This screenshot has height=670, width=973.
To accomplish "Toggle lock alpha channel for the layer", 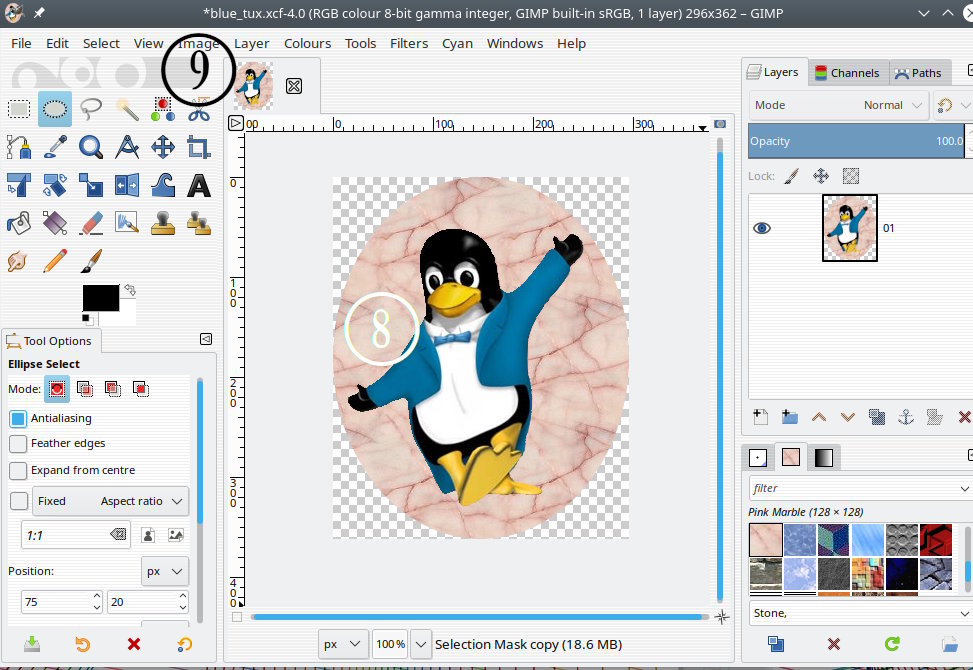I will click(851, 176).
